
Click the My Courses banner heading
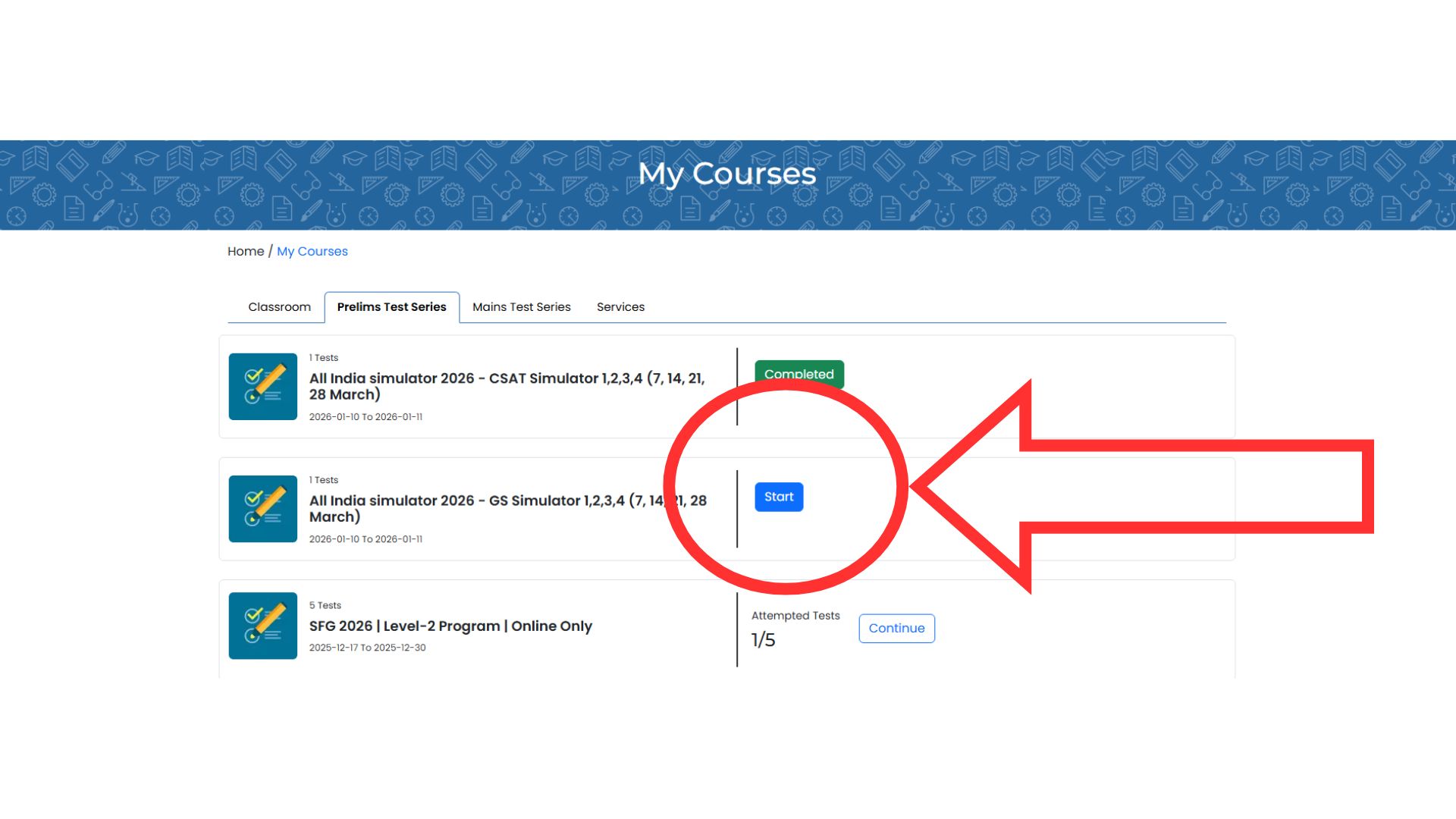coord(726,174)
